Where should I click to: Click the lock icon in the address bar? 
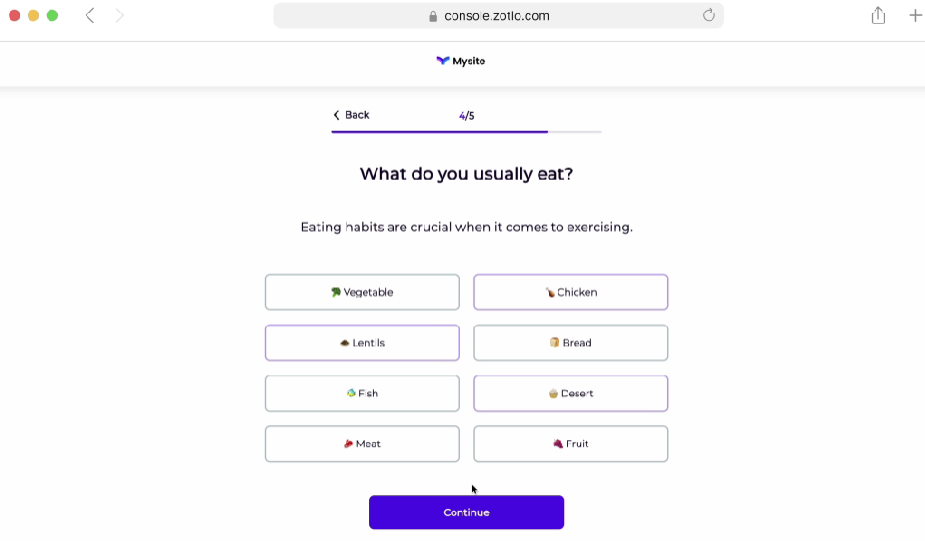pyautogui.click(x=433, y=16)
